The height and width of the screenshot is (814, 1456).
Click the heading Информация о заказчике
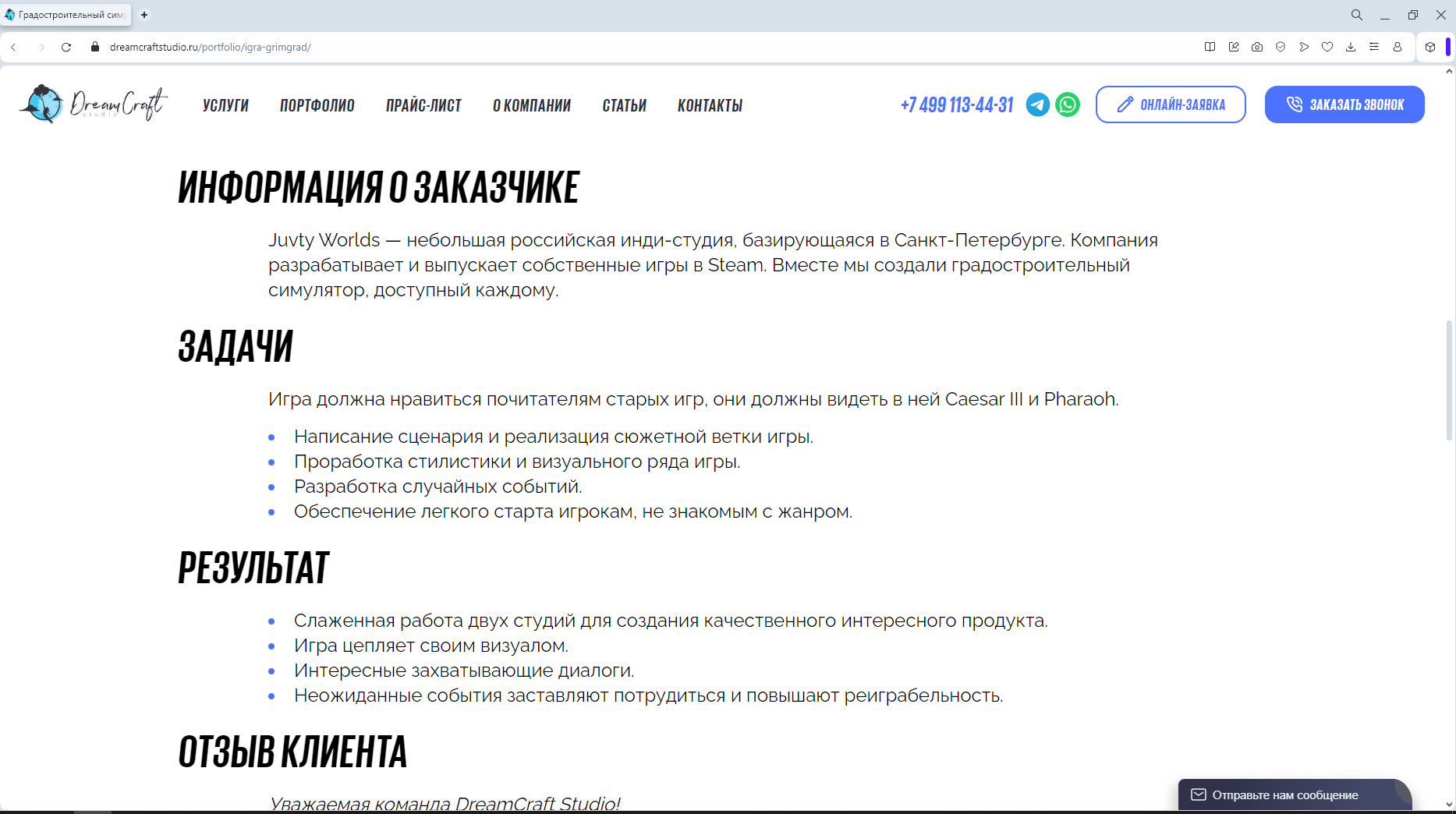379,188
